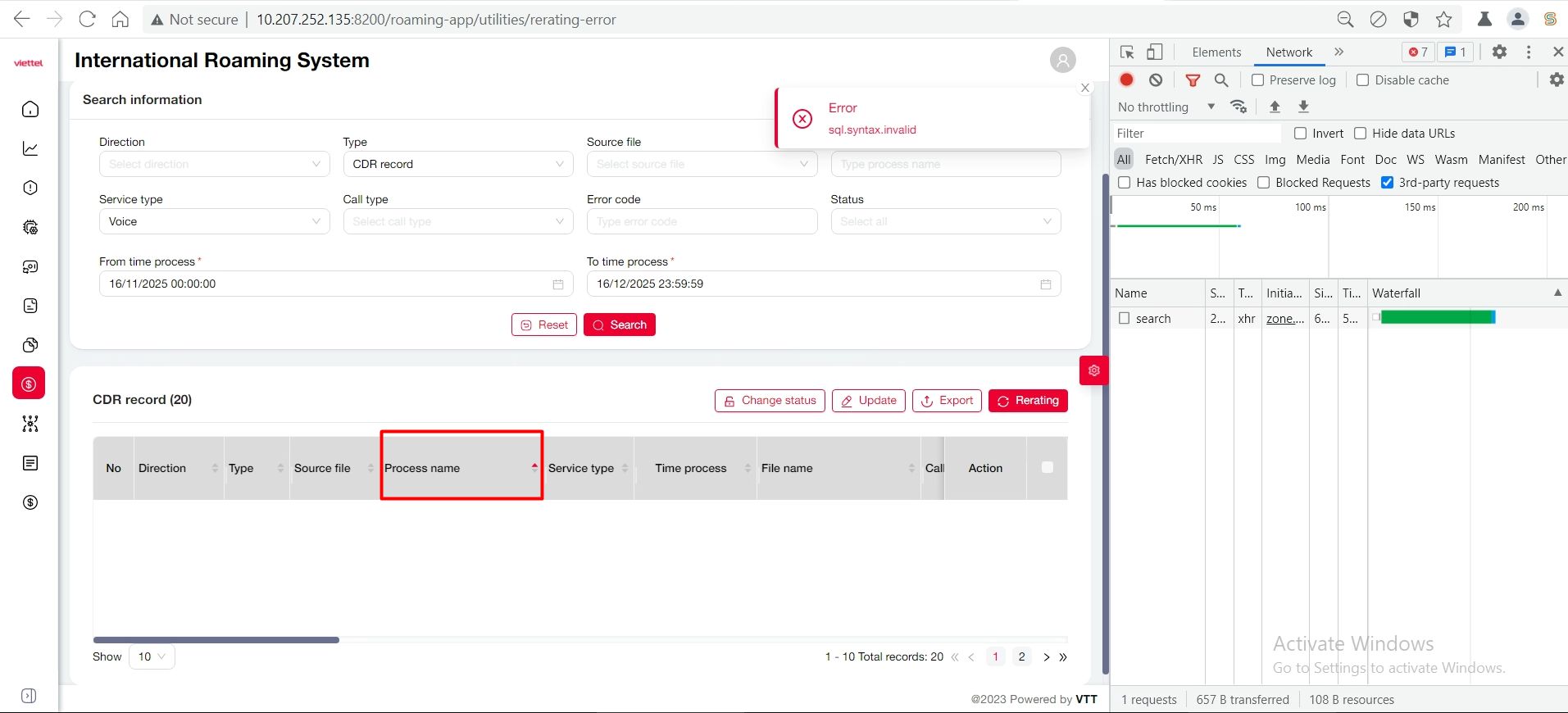This screenshot has height=713, width=1568.
Task: Select the Fetch/XHR filter type
Action: [1173, 160]
